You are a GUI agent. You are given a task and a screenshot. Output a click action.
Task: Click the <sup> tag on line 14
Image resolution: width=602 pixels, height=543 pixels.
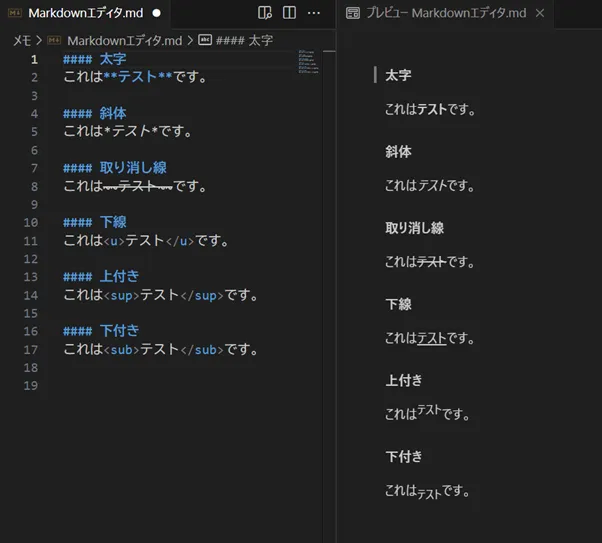point(121,295)
